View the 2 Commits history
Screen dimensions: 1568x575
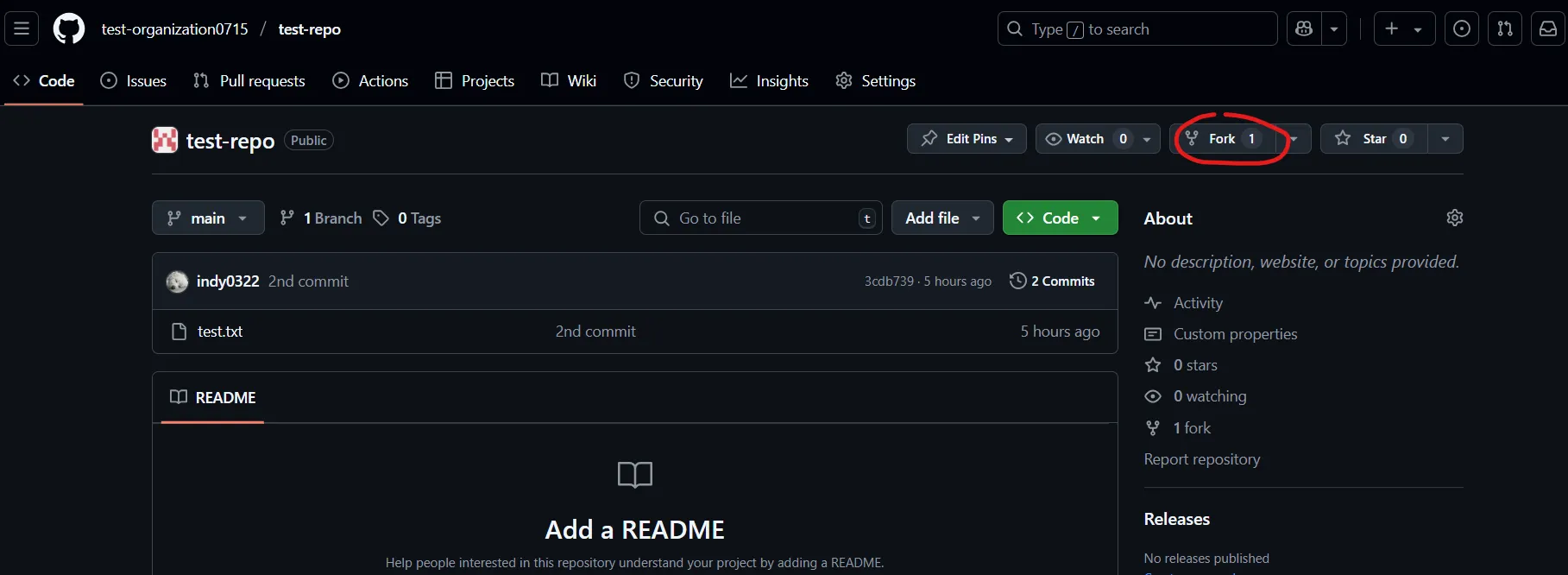1052,281
